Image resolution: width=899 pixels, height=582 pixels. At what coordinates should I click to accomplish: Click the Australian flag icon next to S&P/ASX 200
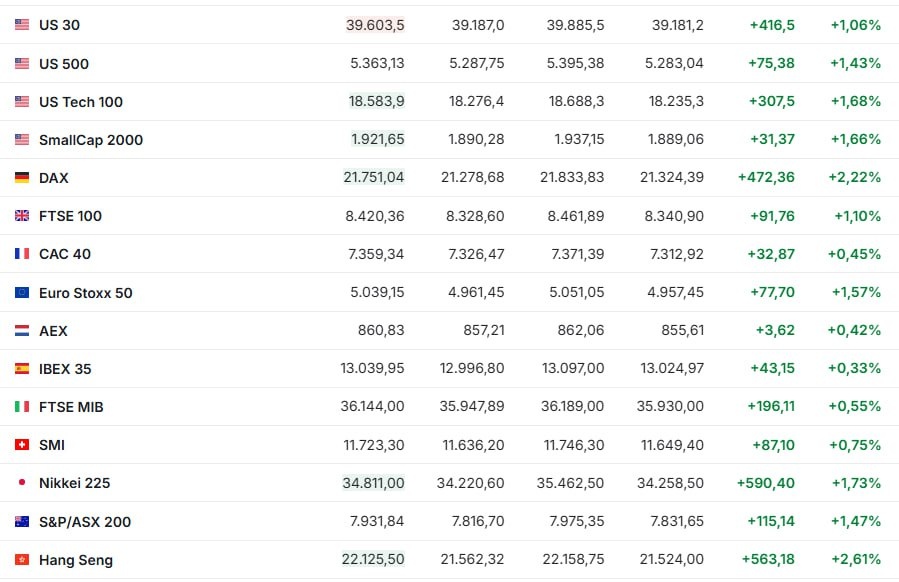pyautogui.click(x=22, y=522)
